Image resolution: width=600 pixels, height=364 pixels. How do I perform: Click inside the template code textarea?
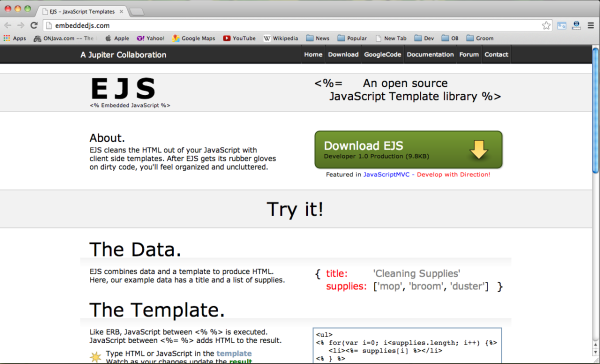407,346
